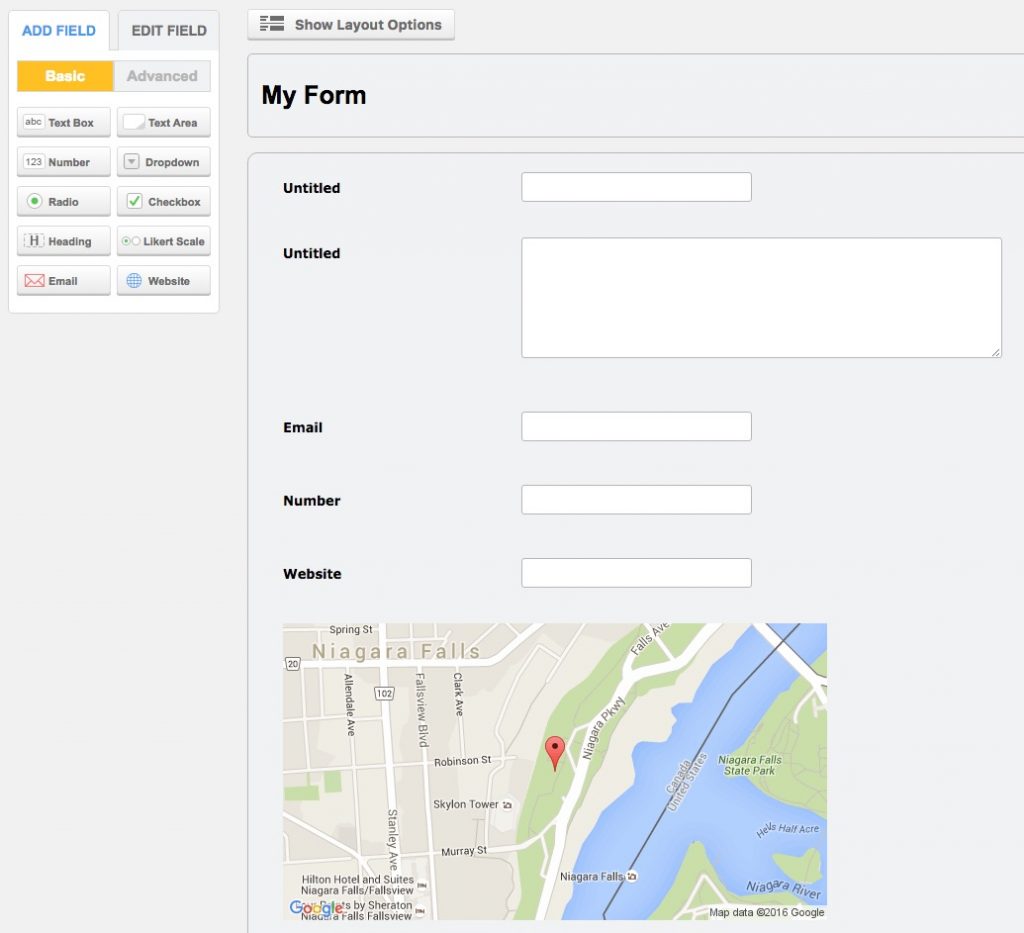This screenshot has width=1024, height=933.
Task: Switch to the EDIT FIELD tab
Action: pyautogui.click(x=166, y=30)
